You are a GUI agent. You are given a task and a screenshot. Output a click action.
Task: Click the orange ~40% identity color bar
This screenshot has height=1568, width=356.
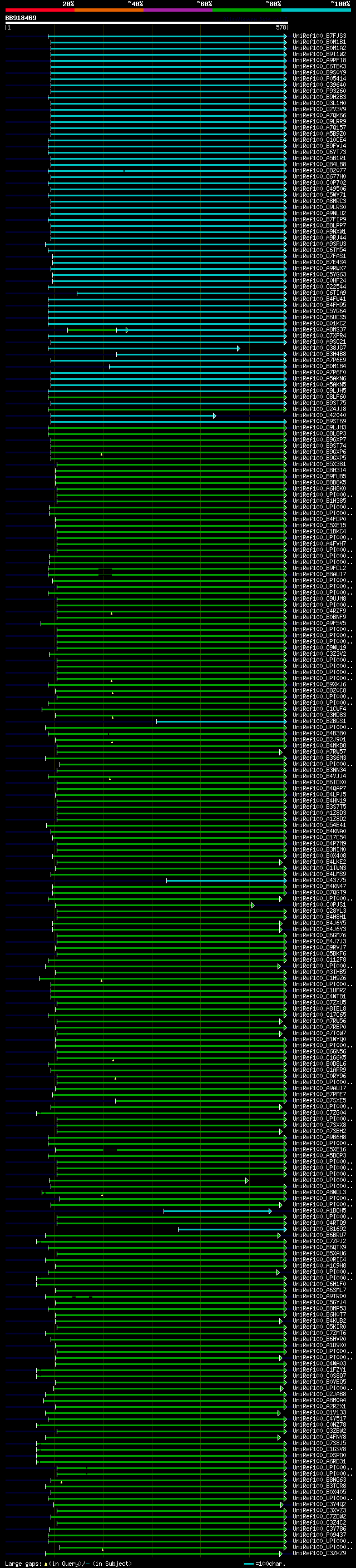coord(109,10)
